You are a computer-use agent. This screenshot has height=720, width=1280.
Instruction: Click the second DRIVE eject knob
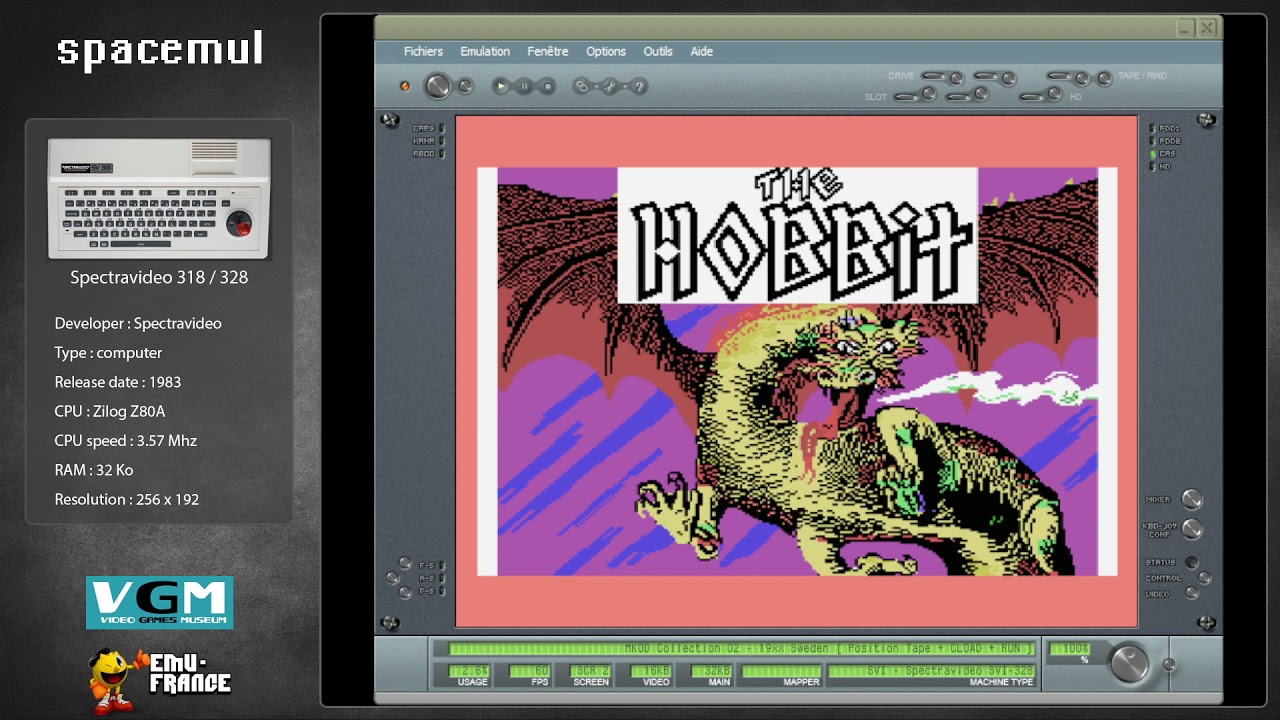(1008, 78)
